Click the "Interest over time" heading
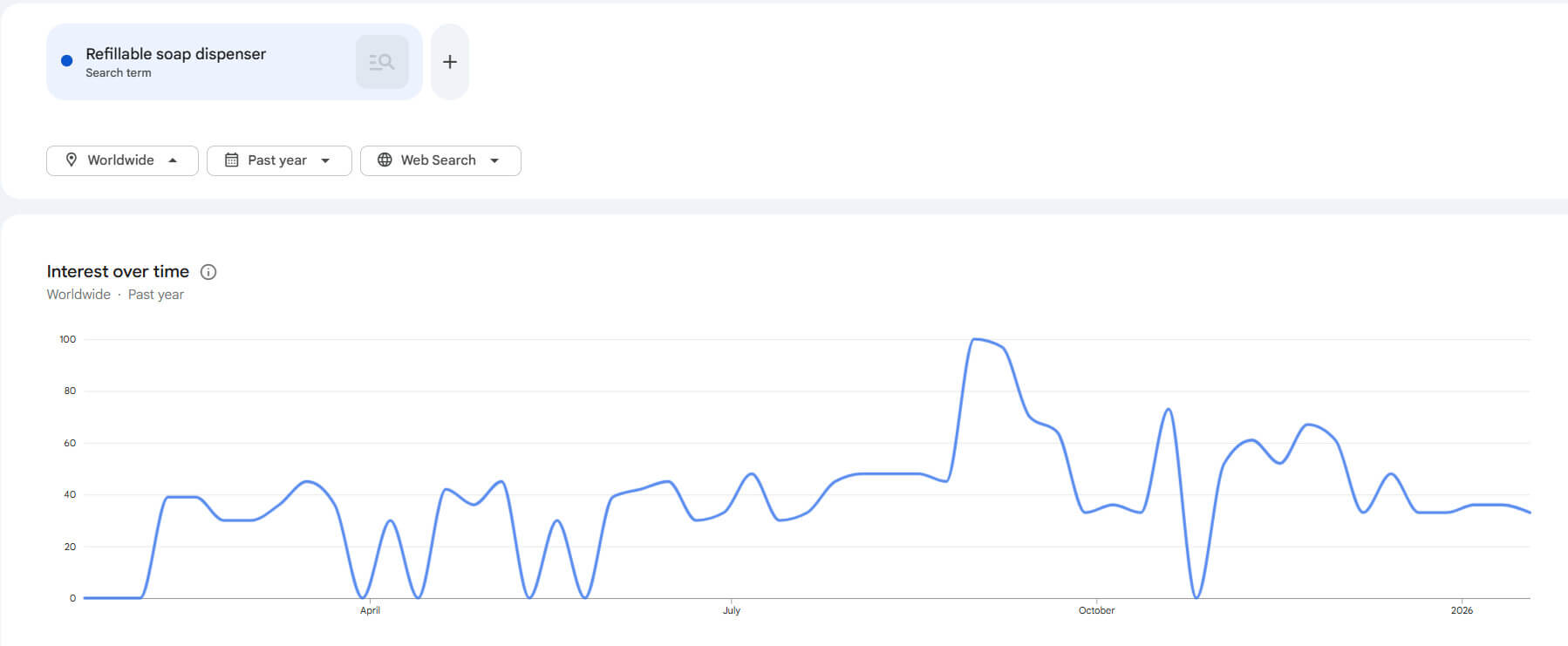 pos(118,272)
